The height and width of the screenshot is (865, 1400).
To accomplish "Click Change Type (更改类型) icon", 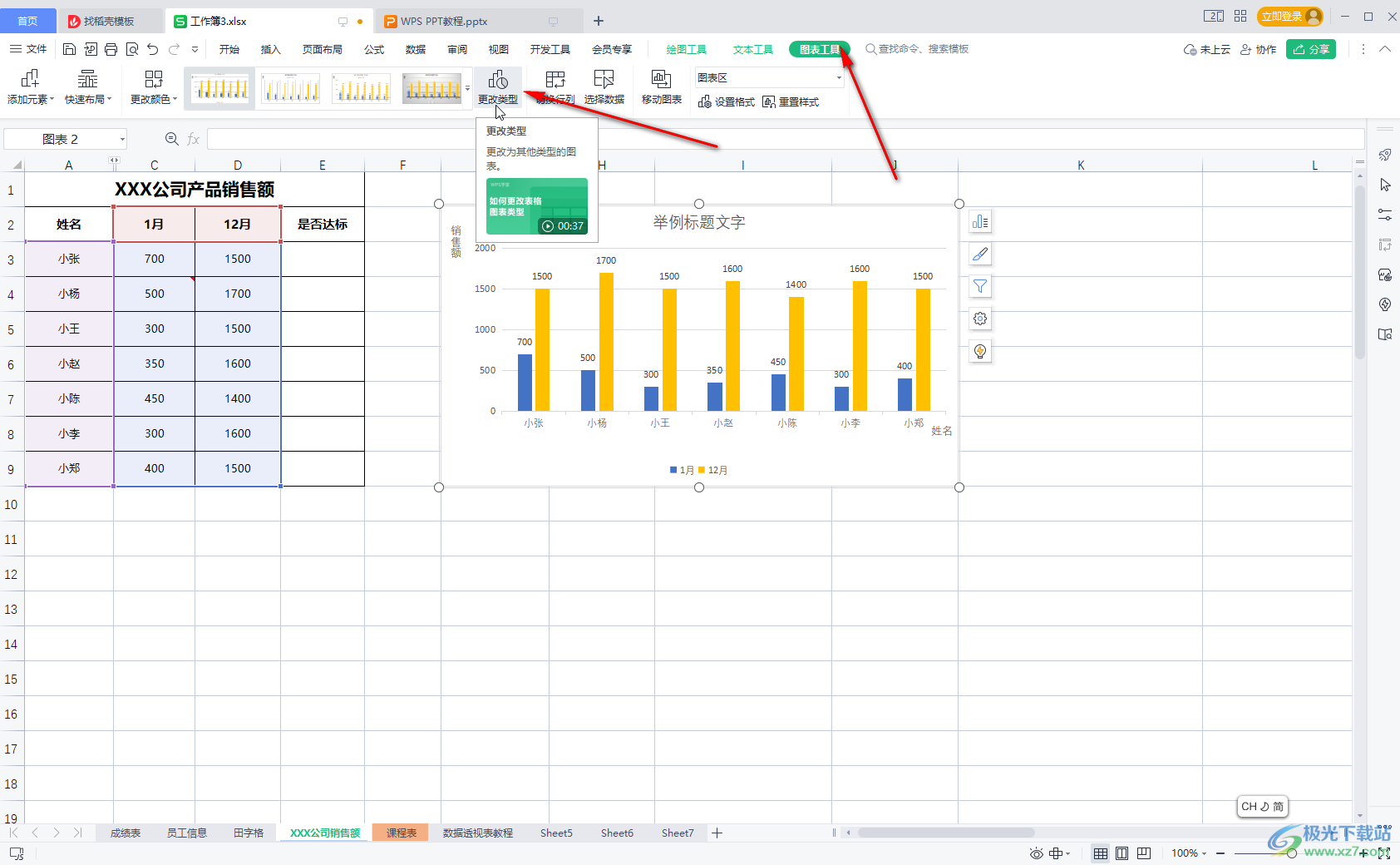I will pyautogui.click(x=498, y=80).
